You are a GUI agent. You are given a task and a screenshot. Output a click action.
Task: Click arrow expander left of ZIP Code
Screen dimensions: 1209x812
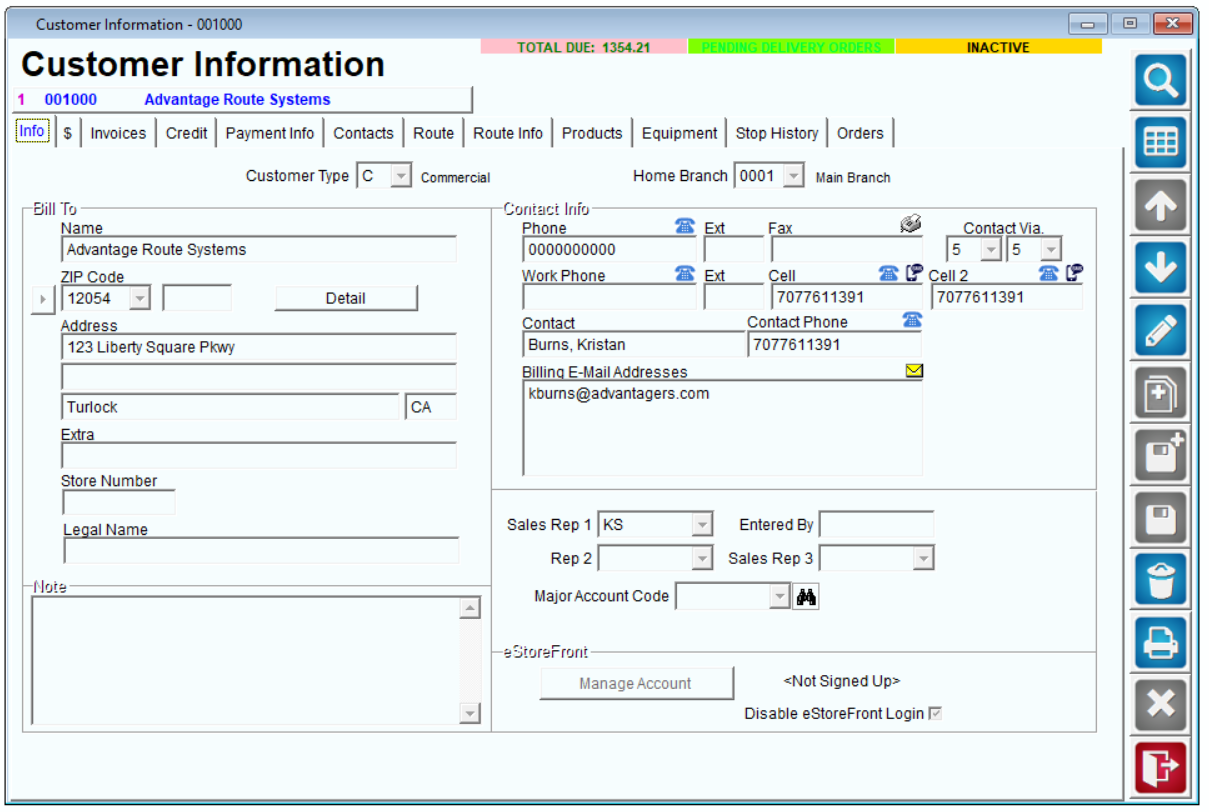pyautogui.click(x=43, y=299)
